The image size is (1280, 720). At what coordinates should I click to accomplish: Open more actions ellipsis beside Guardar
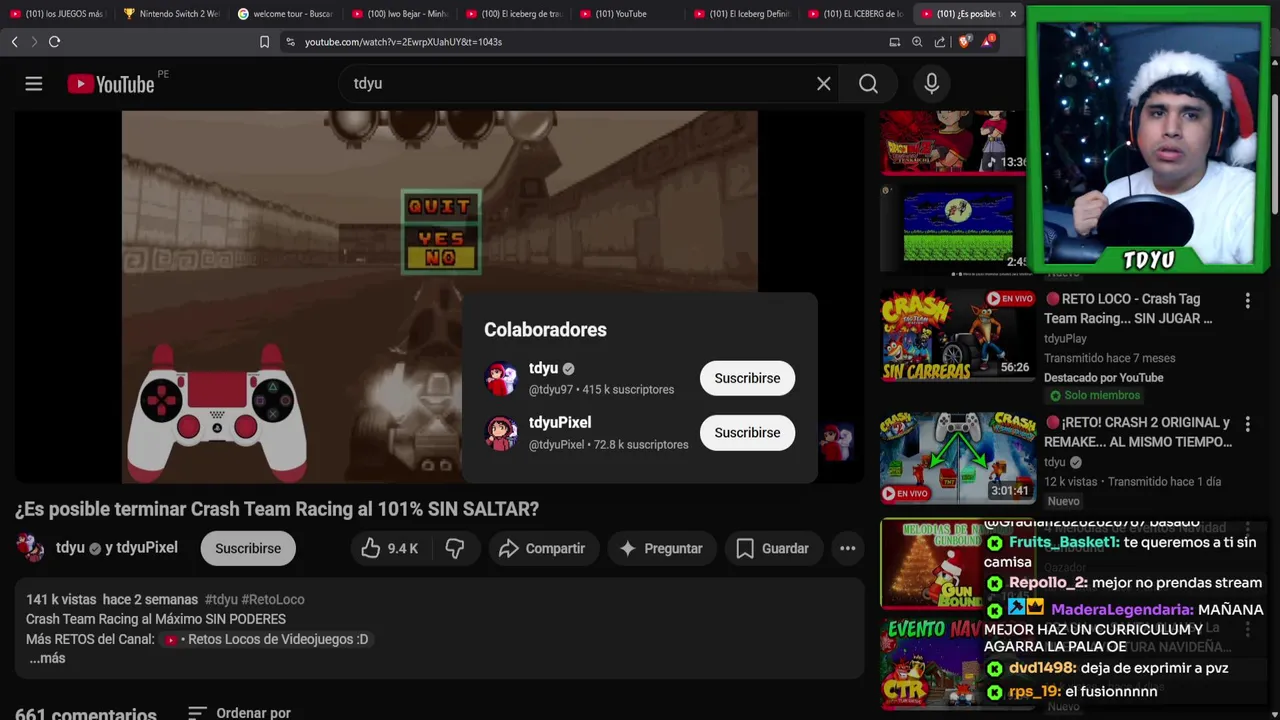pos(847,548)
